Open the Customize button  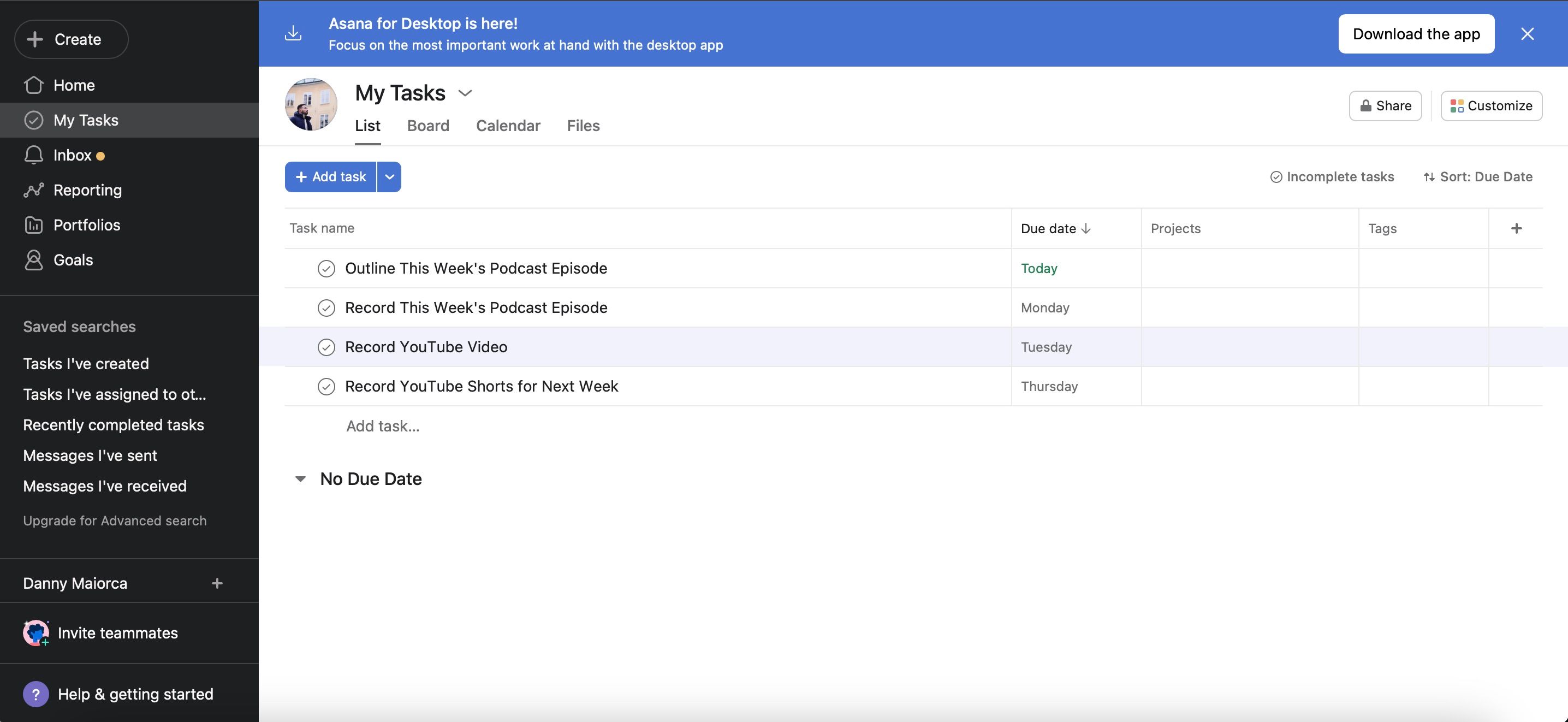pyautogui.click(x=1490, y=106)
